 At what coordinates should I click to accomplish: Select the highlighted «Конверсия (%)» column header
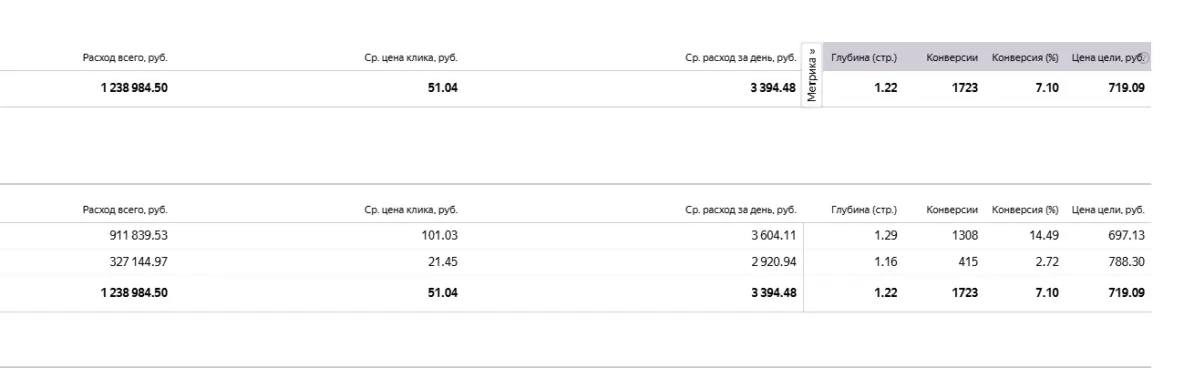[1025, 57]
